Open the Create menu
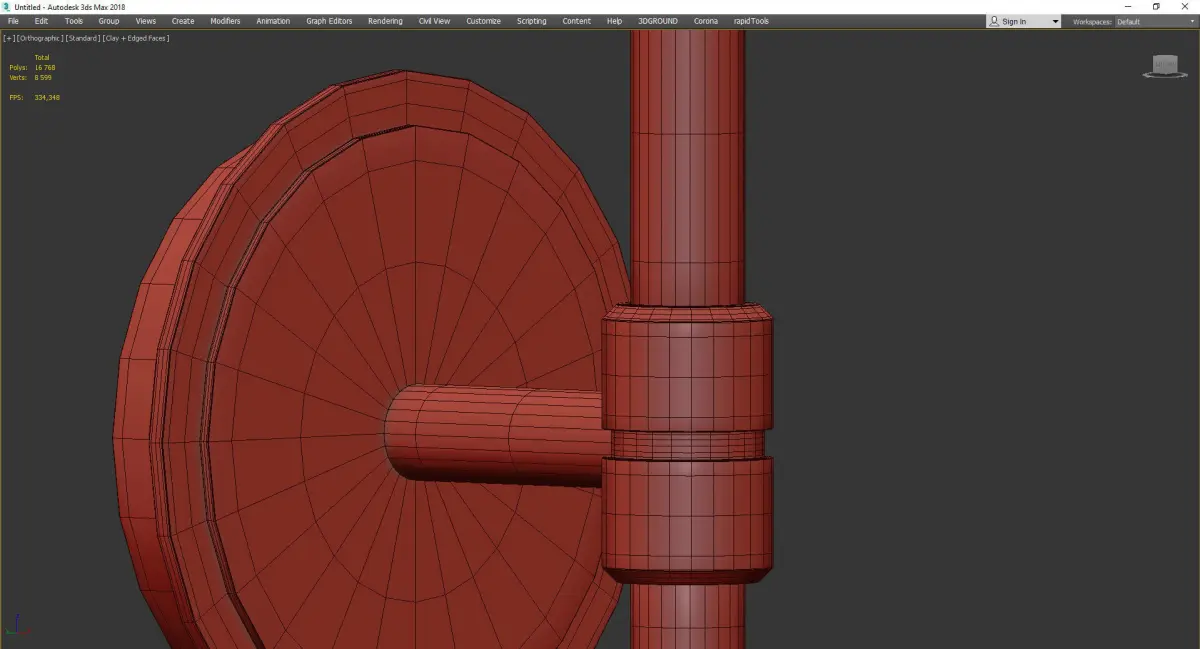This screenshot has width=1200, height=649. (x=183, y=21)
